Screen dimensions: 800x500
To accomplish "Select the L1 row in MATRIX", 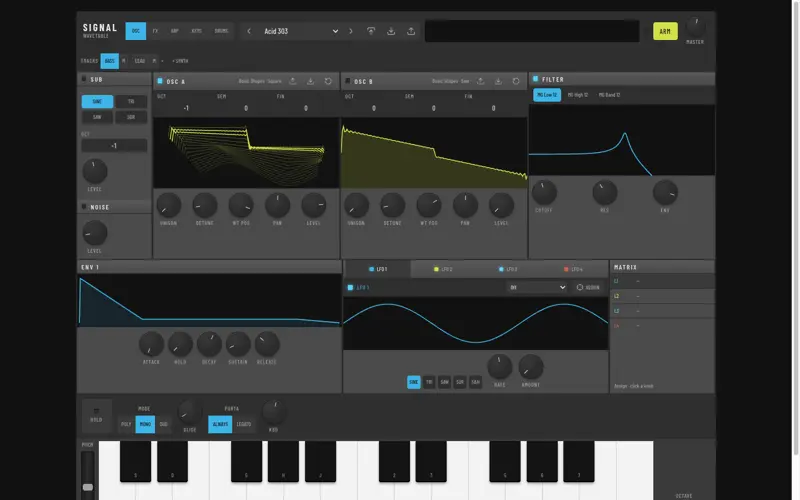I will click(662, 281).
